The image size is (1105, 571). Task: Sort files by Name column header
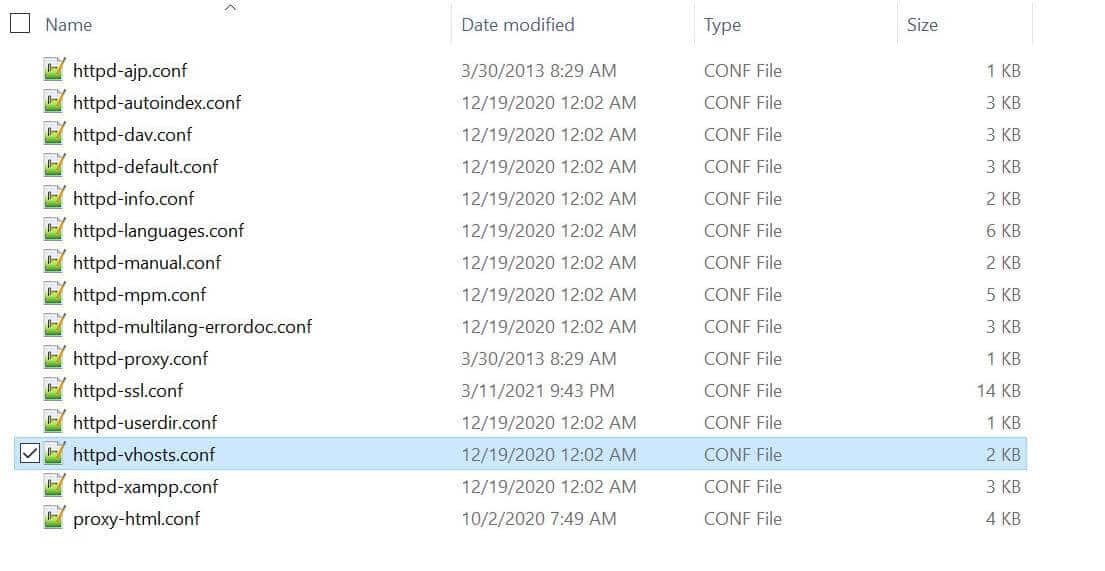[x=68, y=25]
